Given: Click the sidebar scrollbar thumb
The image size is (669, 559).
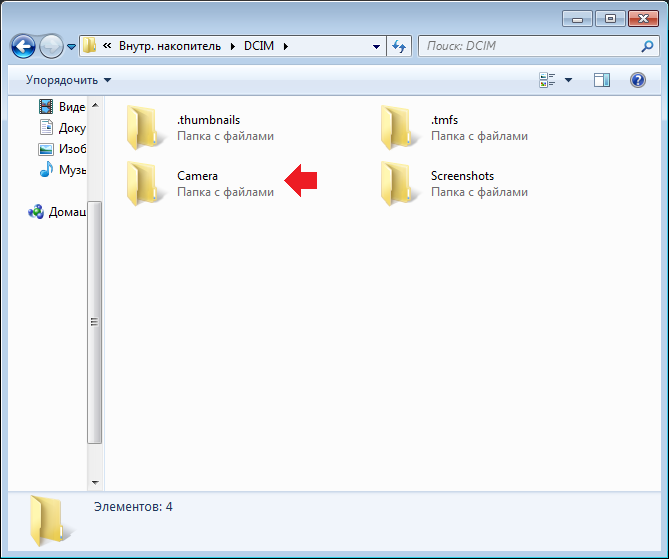Looking at the screenshot, I should [95, 322].
